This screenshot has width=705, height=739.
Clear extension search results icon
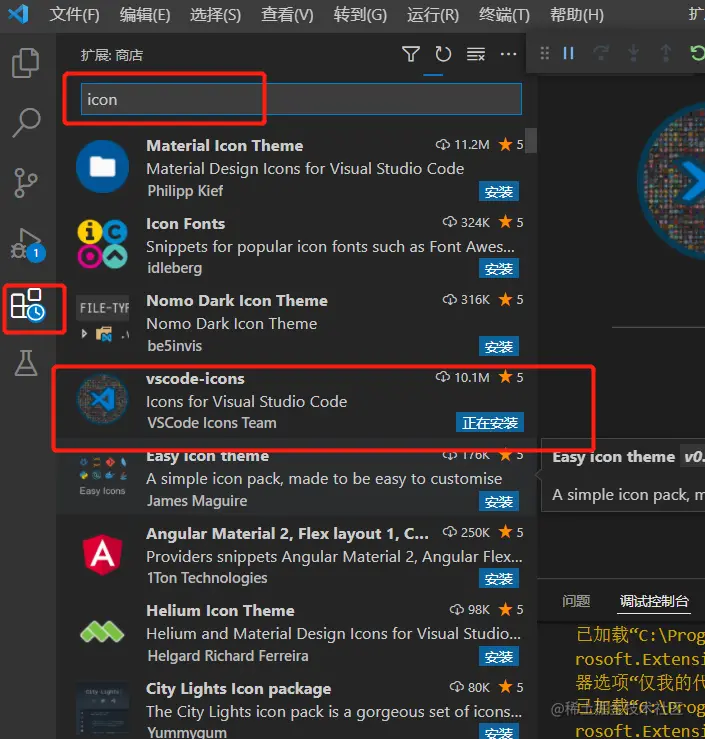coord(476,54)
